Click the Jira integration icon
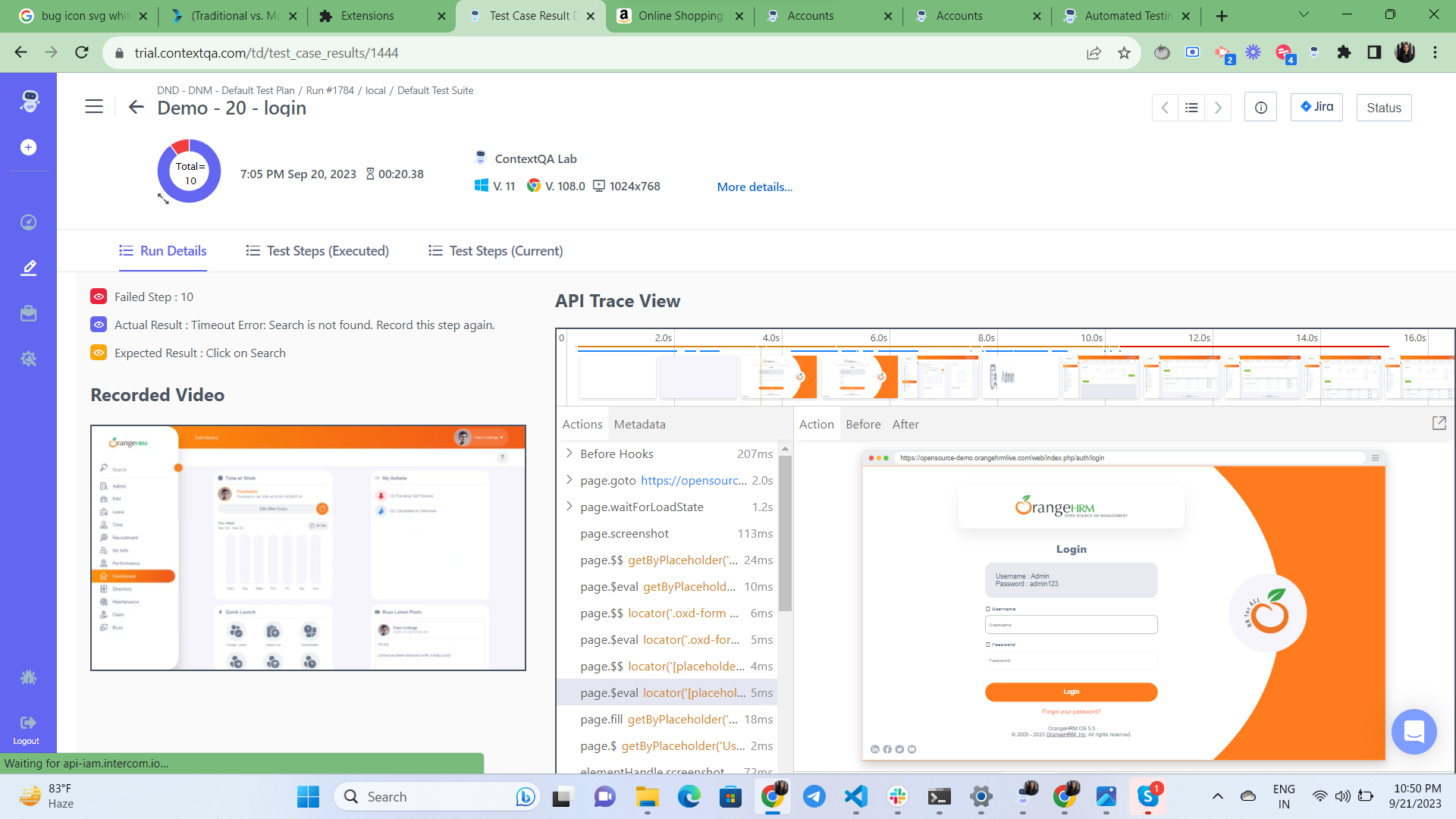The width and height of the screenshot is (1456, 819). (1317, 107)
